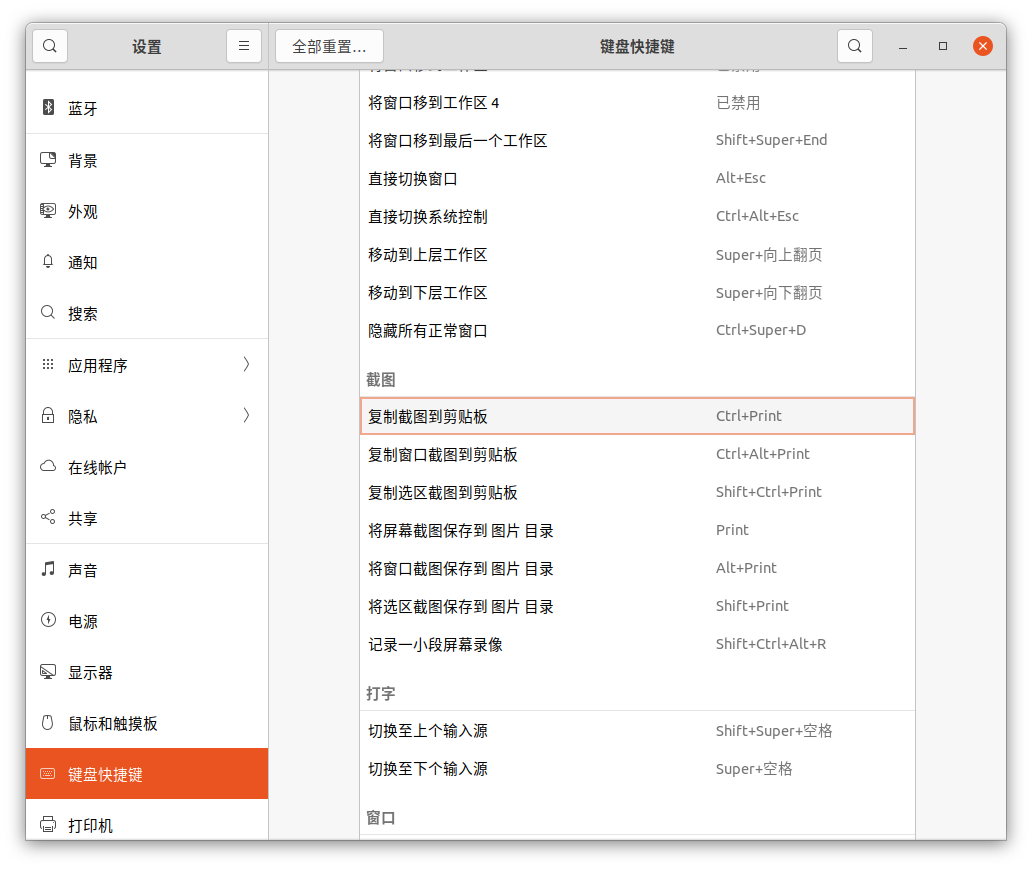Click the 通知 bell icon
1032x869 pixels.
click(x=48, y=261)
